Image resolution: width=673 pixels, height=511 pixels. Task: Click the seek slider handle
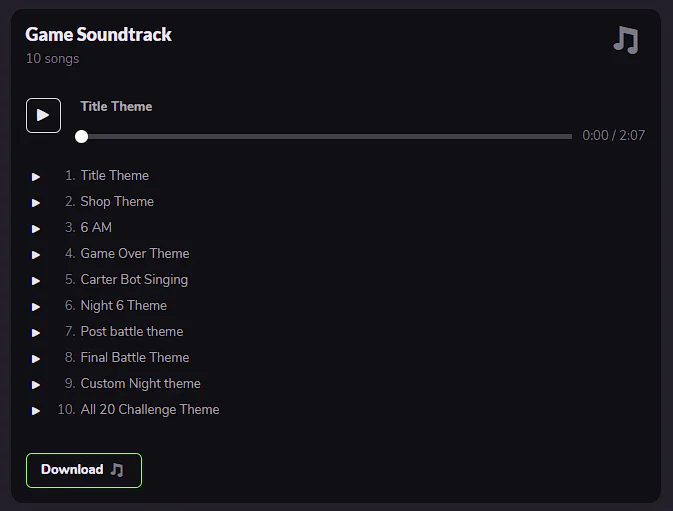(x=81, y=136)
